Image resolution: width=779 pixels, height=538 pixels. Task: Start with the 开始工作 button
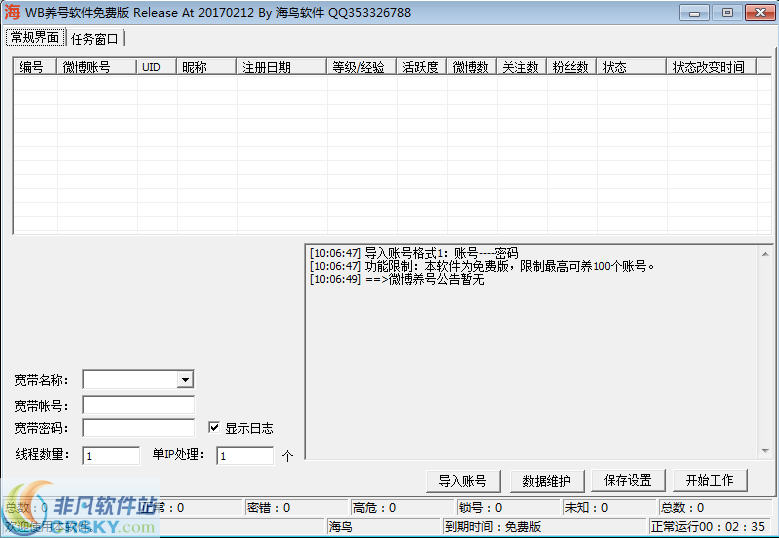(x=709, y=480)
